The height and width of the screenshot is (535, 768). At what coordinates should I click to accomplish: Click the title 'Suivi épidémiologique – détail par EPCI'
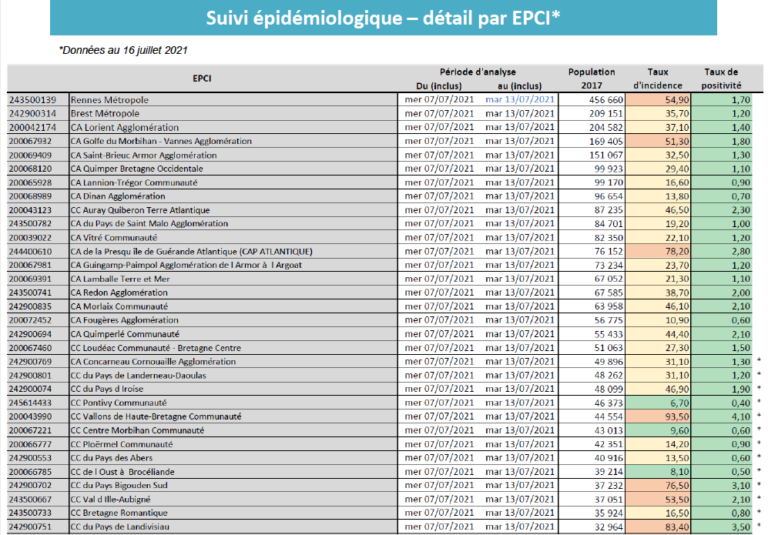coord(384,18)
